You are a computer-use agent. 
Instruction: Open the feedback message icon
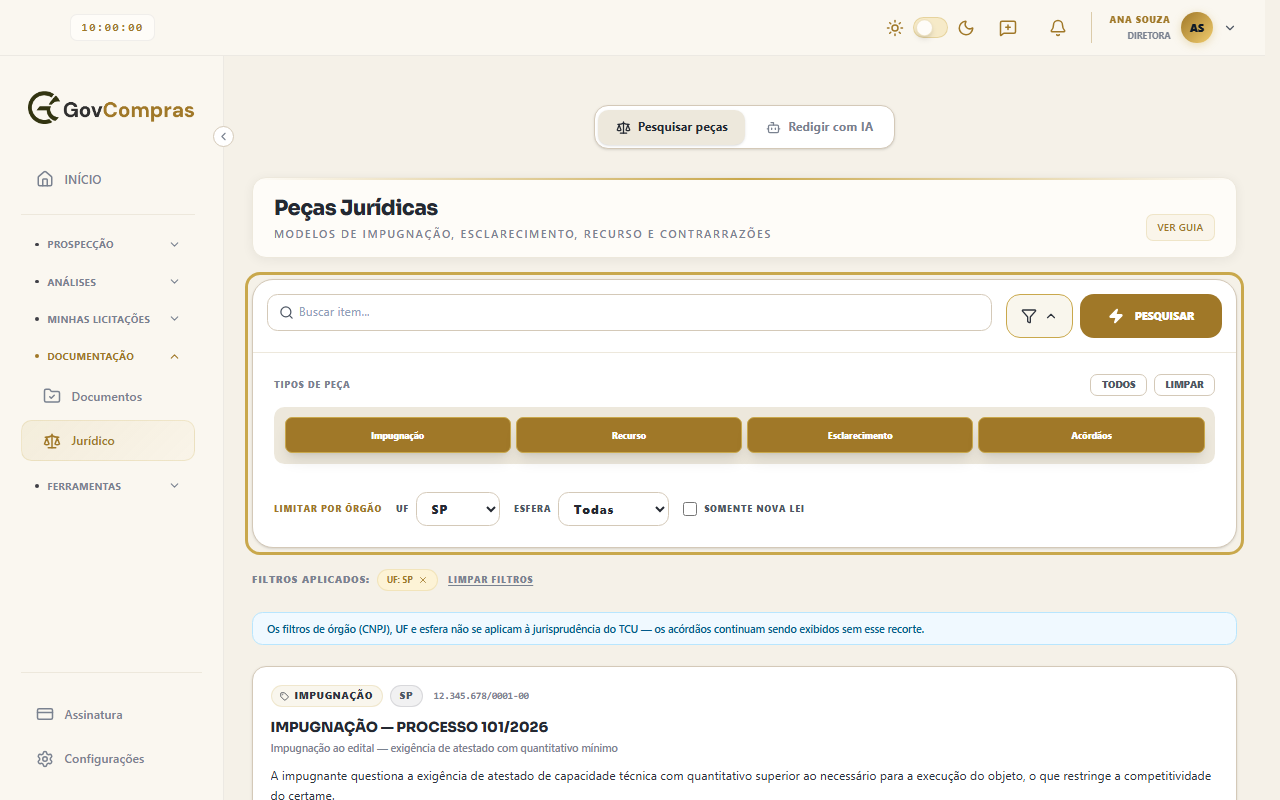tap(1008, 28)
